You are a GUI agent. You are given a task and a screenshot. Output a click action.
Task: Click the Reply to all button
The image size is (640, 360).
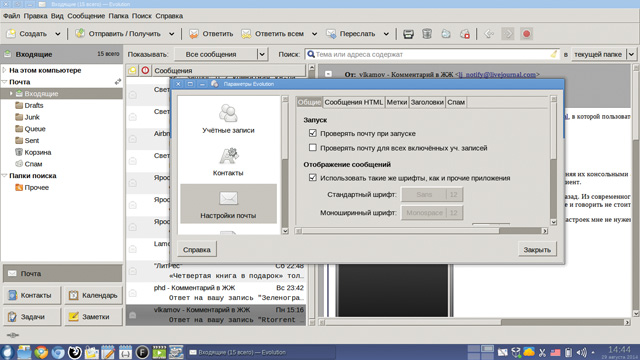pyautogui.click(x=273, y=34)
